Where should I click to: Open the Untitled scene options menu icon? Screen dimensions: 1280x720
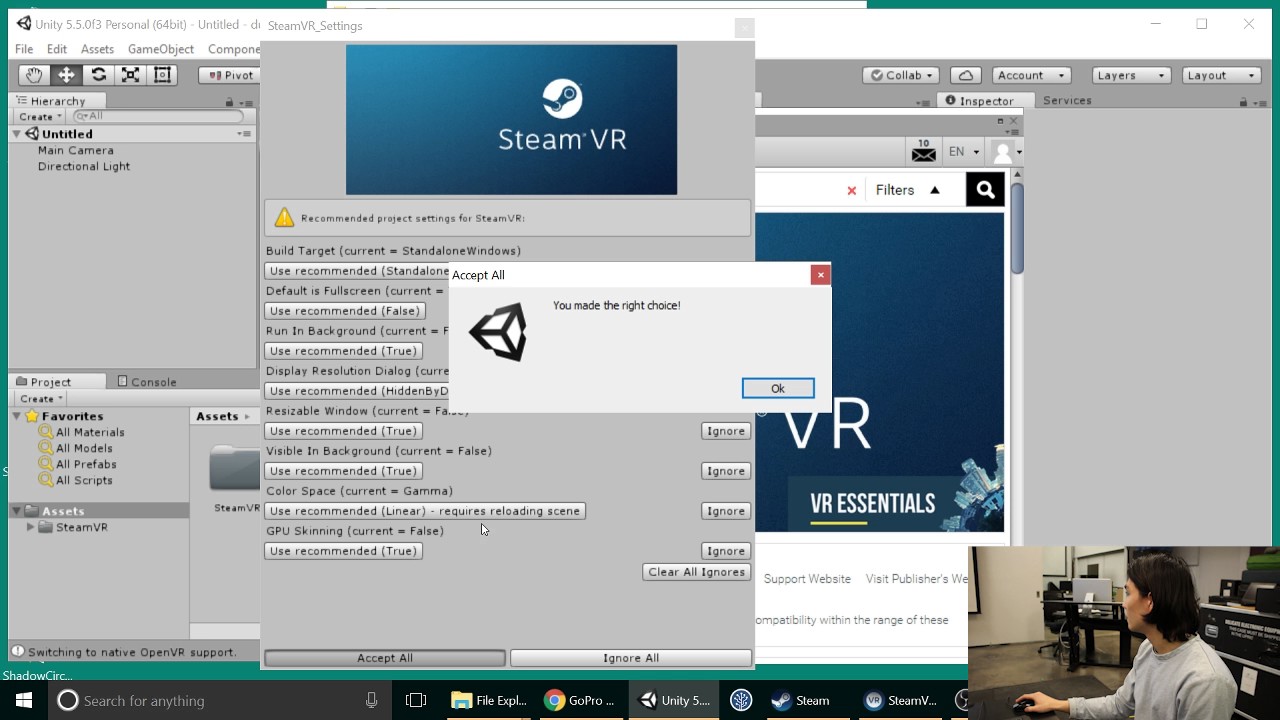click(x=244, y=134)
